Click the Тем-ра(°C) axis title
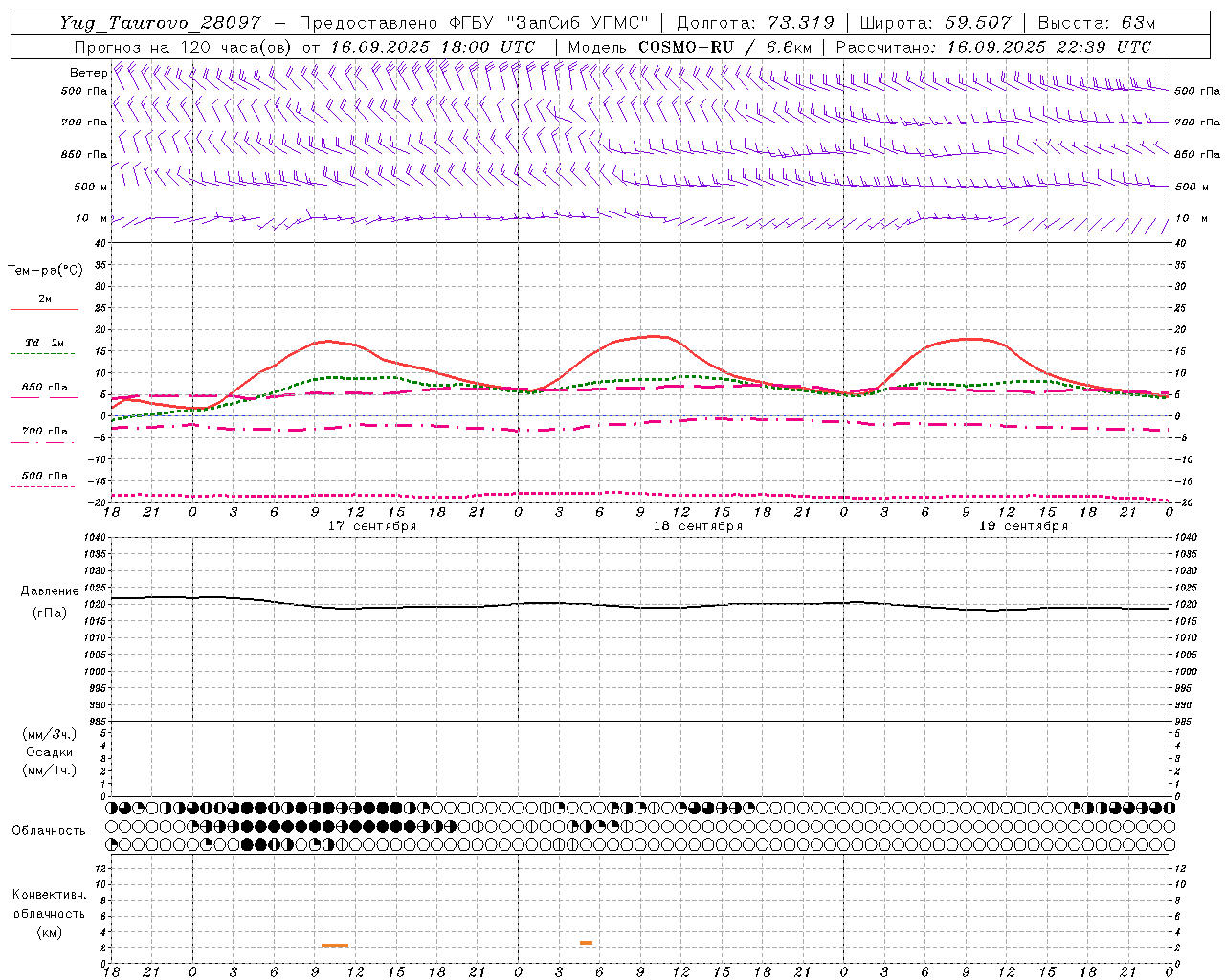The image size is (1225, 980). [45, 271]
